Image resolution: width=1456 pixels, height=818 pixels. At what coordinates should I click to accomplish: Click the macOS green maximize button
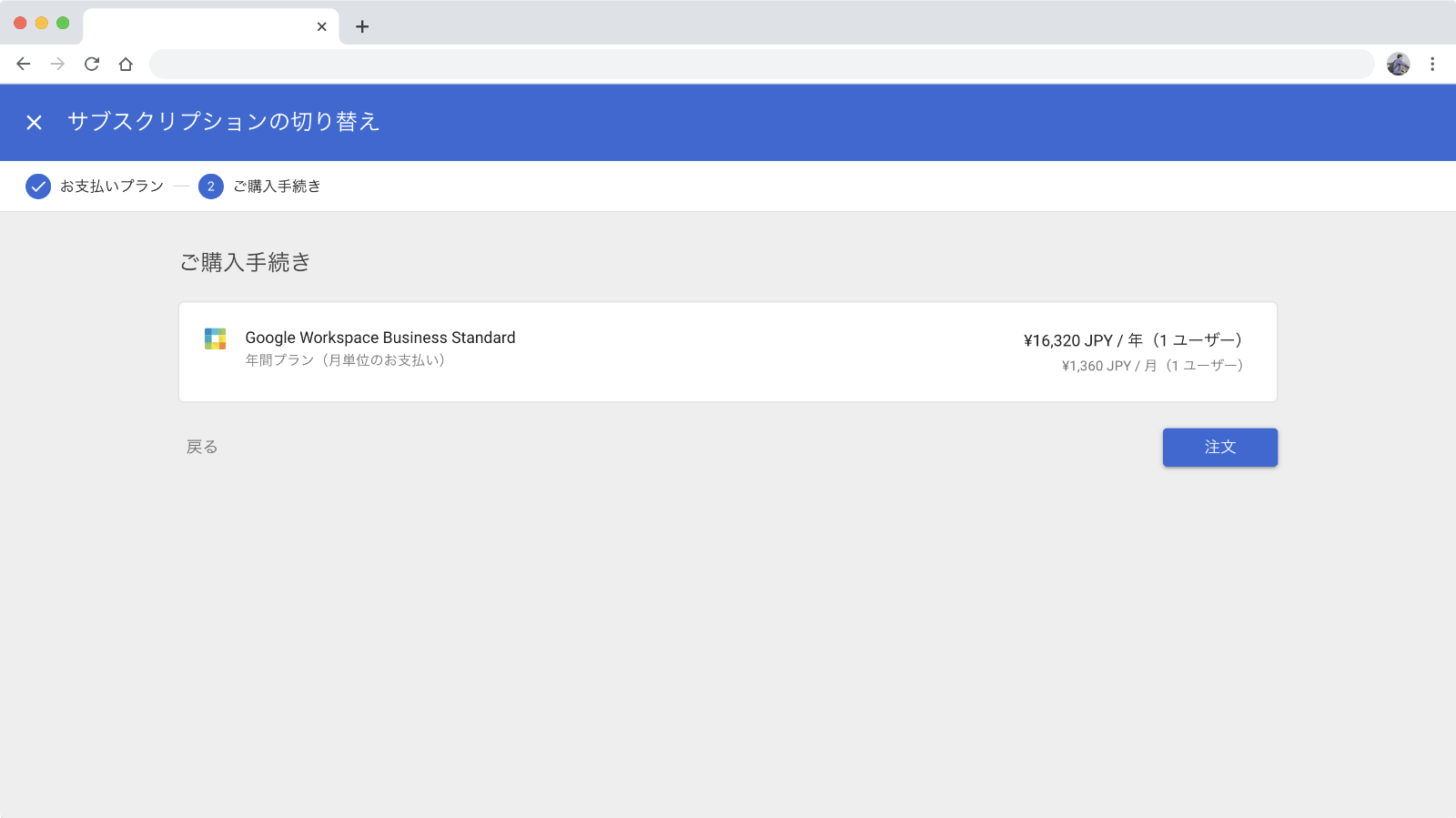63,23
